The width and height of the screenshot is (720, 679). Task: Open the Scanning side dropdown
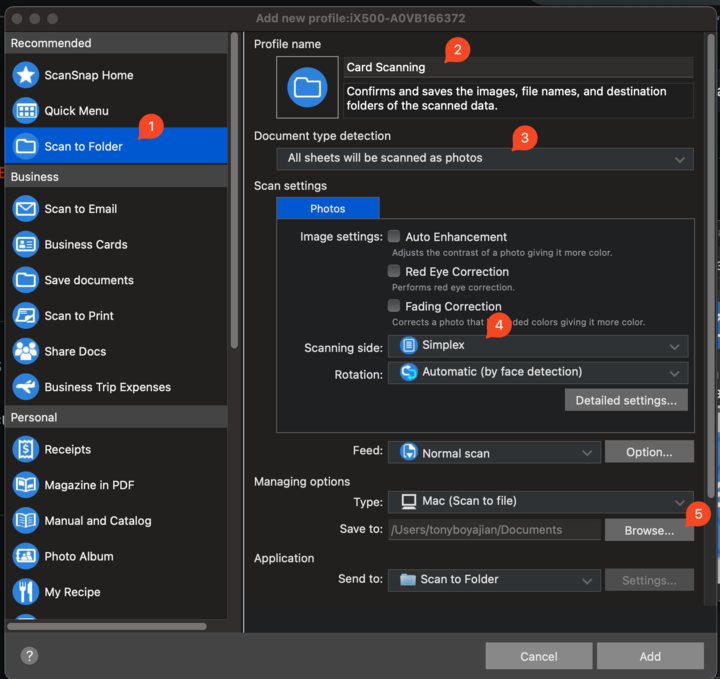pyautogui.click(x=538, y=346)
